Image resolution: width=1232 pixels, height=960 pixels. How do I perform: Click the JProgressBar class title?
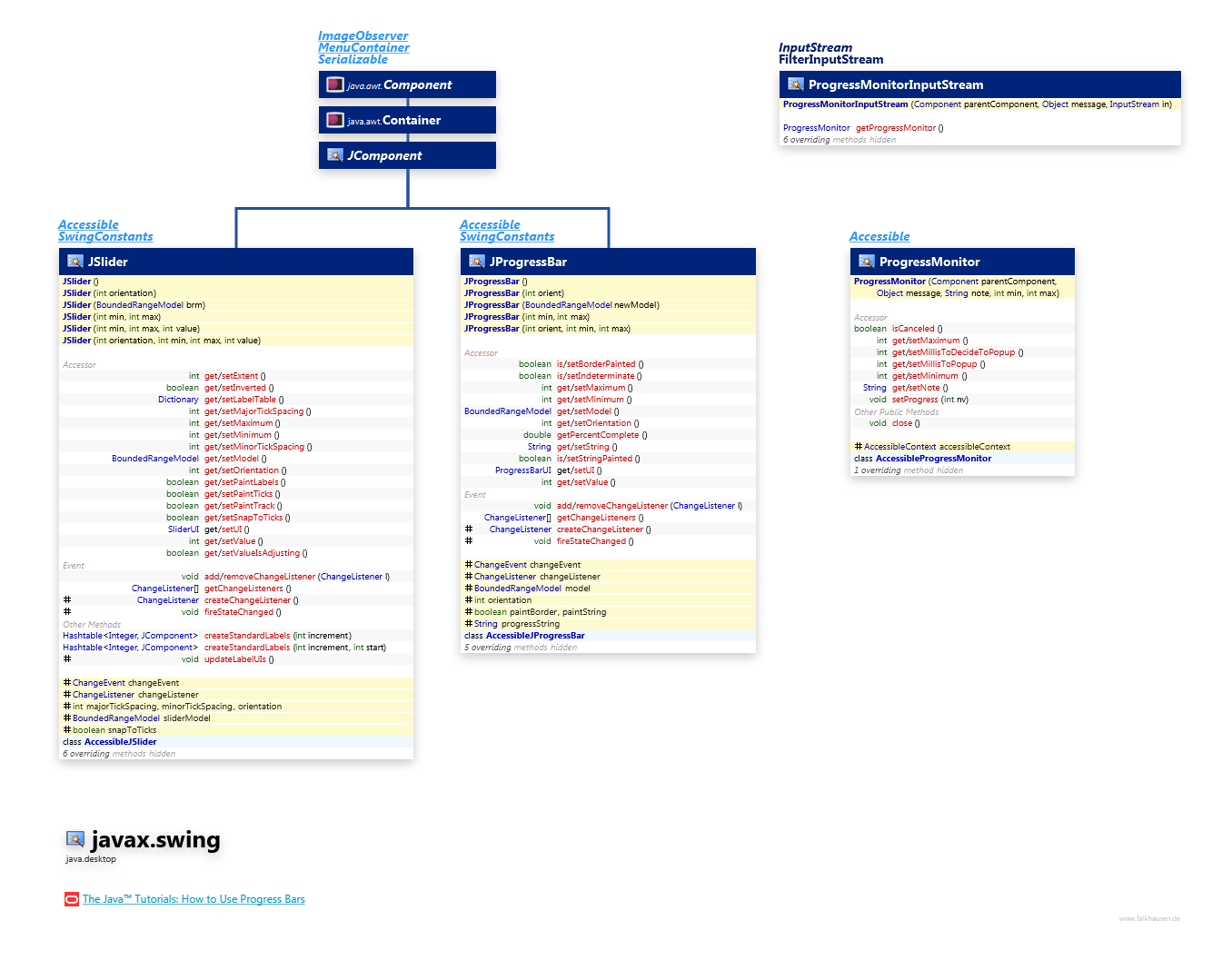click(x=528, y=262)
